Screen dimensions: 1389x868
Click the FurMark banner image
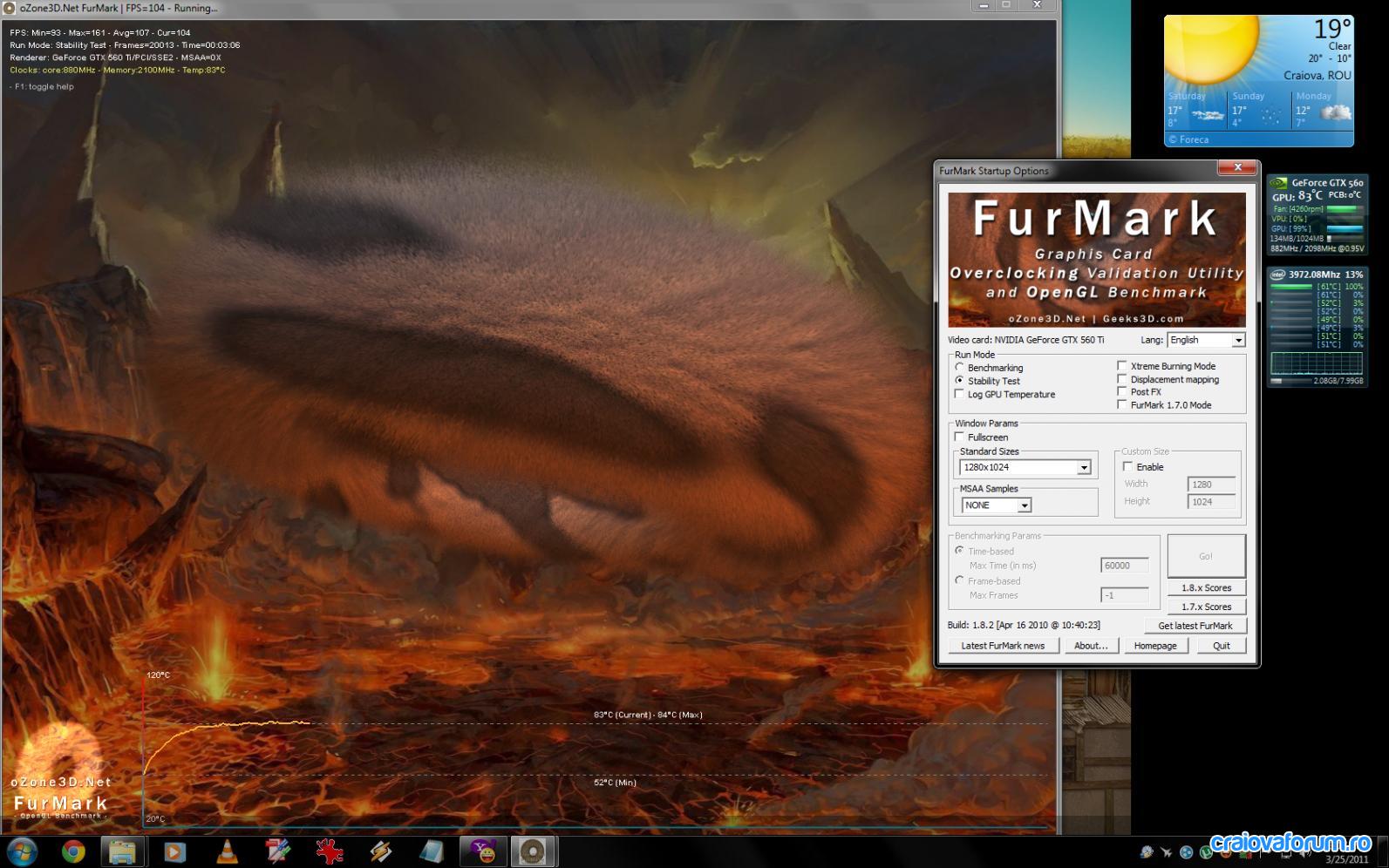1097,260
